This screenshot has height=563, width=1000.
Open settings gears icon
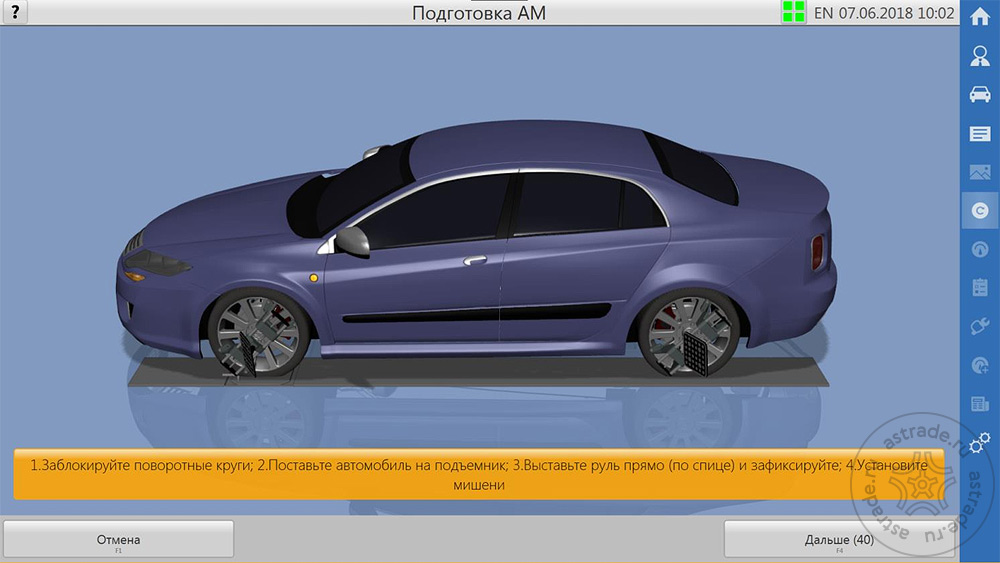point(980,442)
